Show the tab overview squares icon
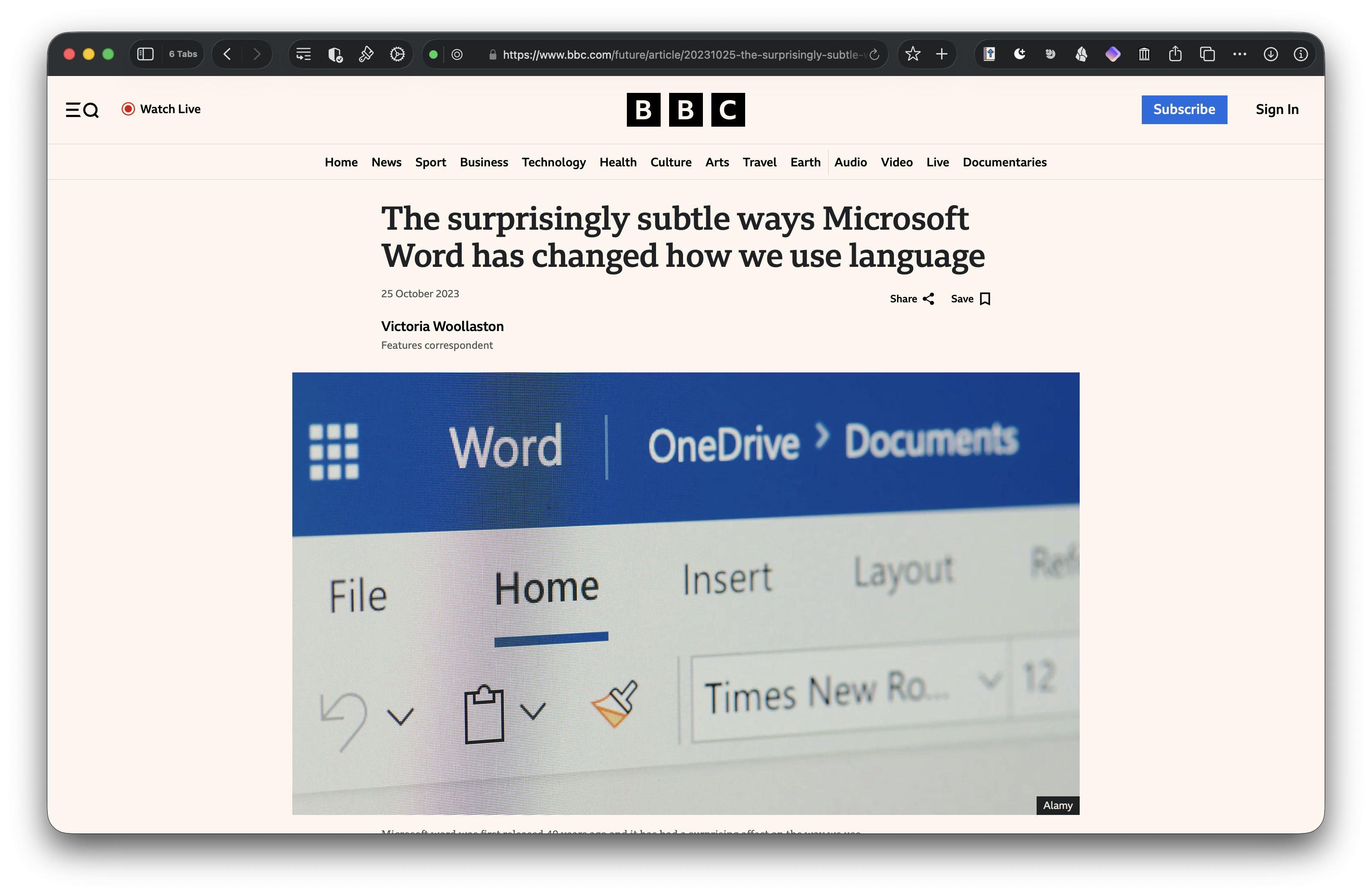1372x896 pixels. (x=1207, y=54)
